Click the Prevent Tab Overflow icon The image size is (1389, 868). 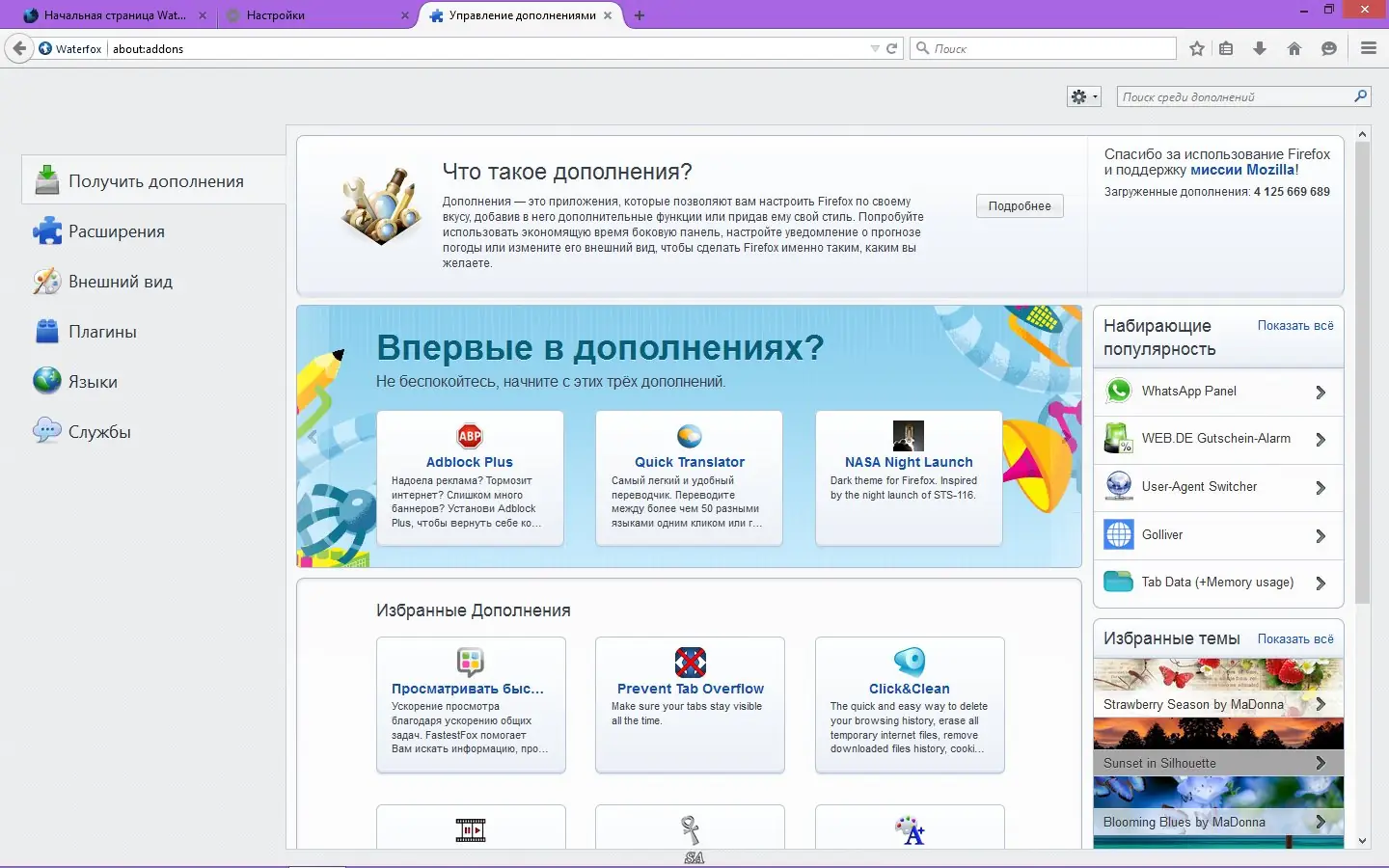tap(691, 663)
